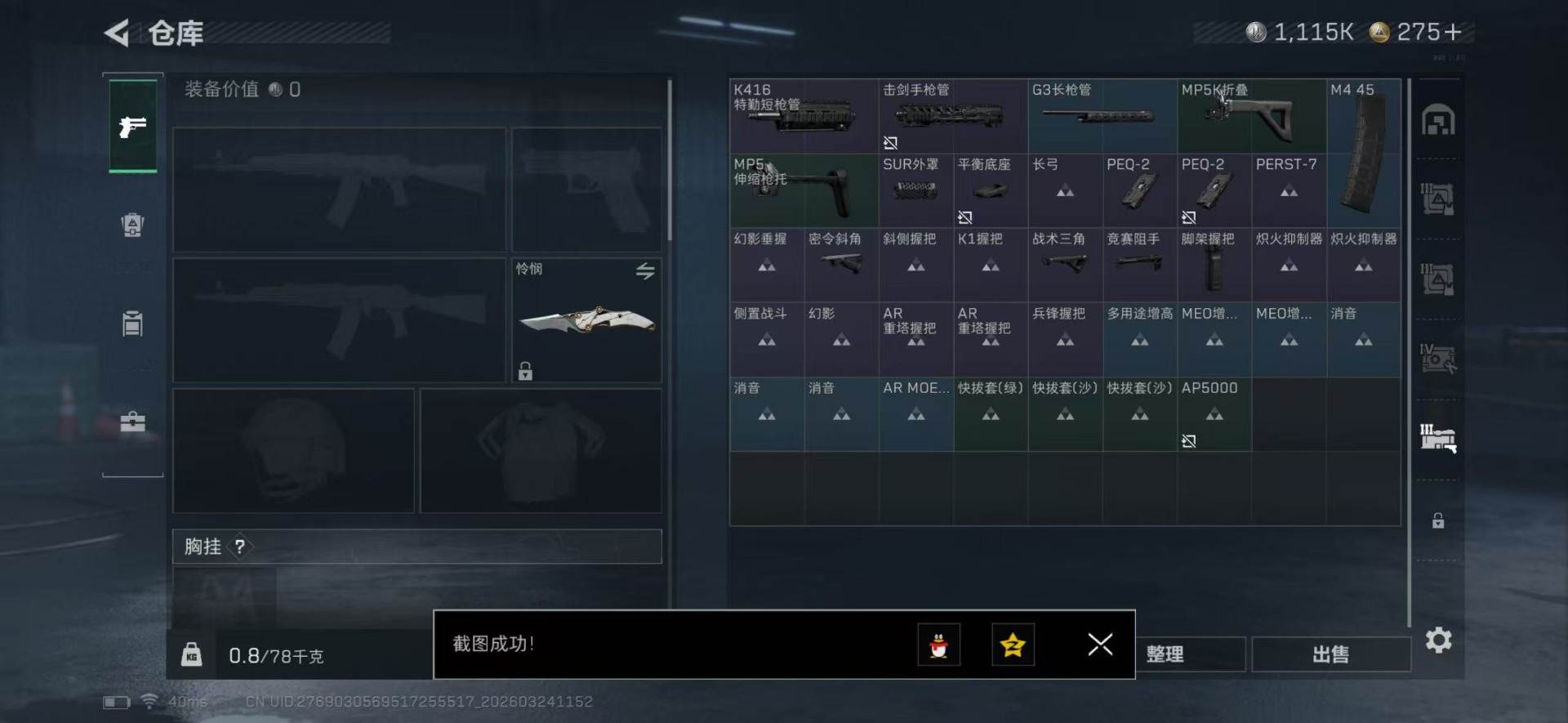This screenshot has height=723, width=1568.
Task: Select the weapons tab with gun icon
Action: [133, 127]
